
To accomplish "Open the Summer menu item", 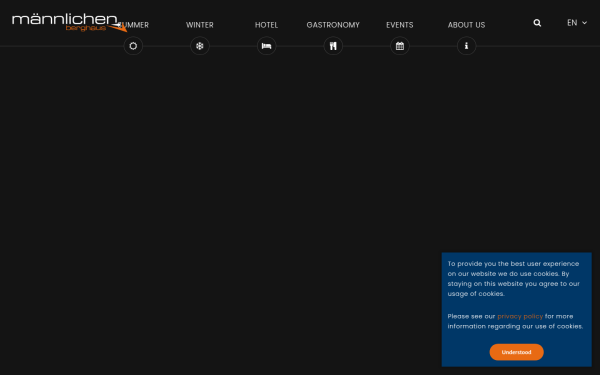I will (134, 25).
